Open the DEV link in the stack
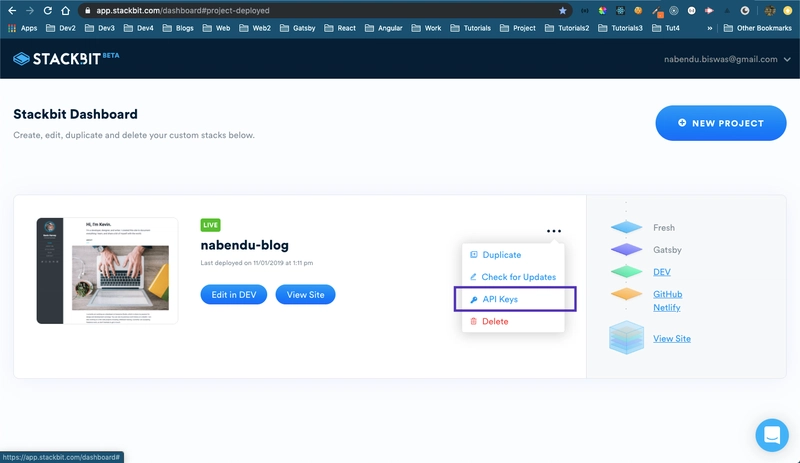Image resolution: width=800 pixels, height=463 pixels. coord(662,272)
